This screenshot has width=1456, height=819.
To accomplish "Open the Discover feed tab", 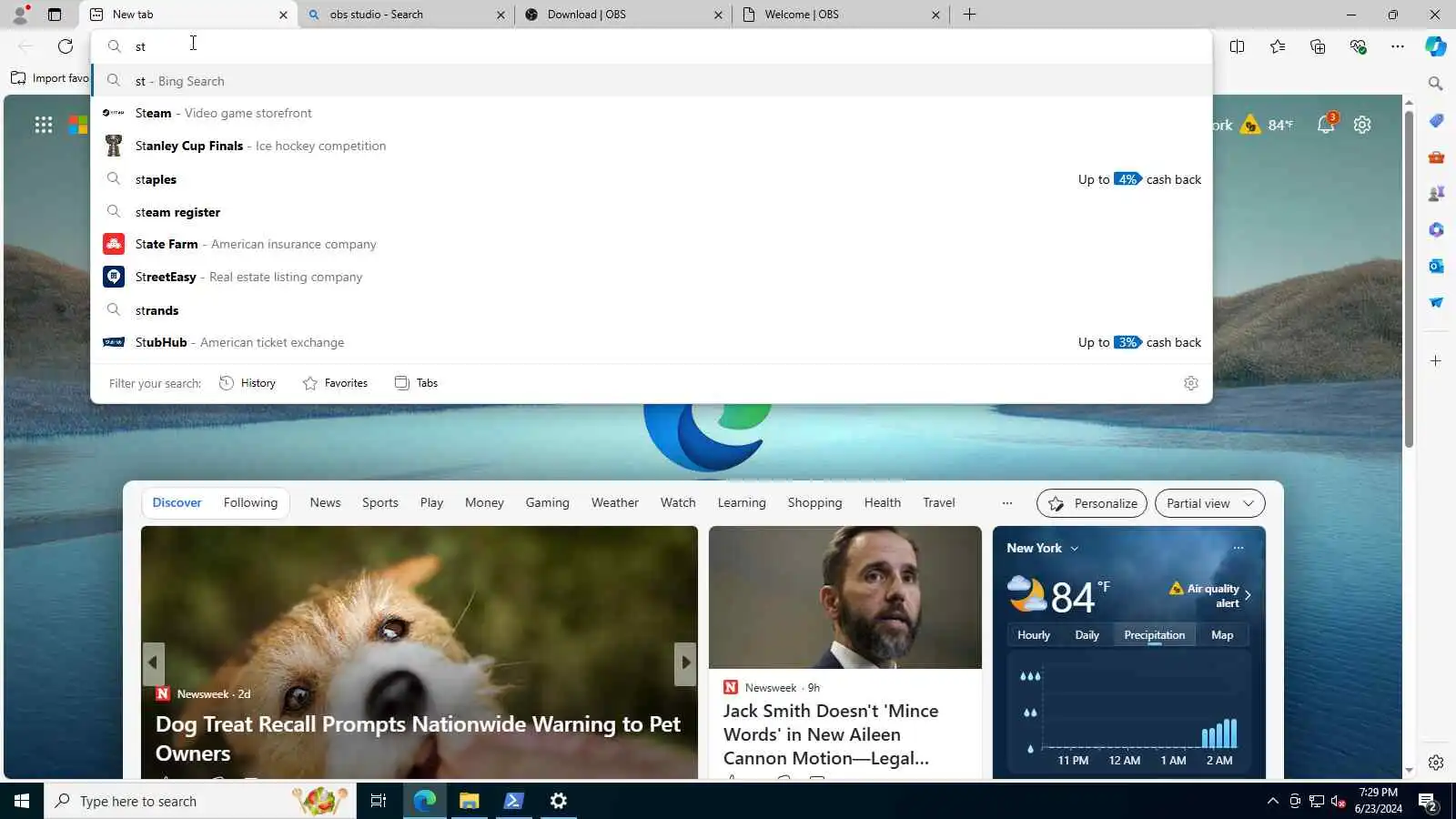I will point(177,502).
